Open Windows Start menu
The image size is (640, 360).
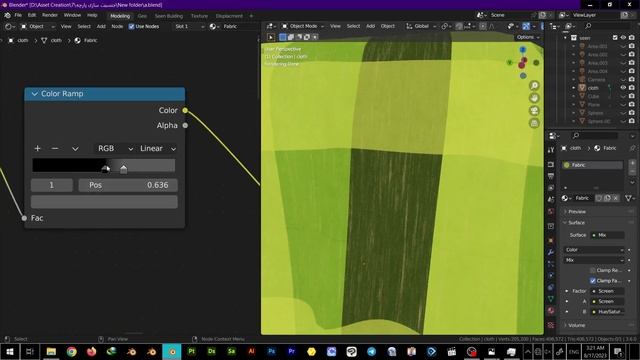10,351
